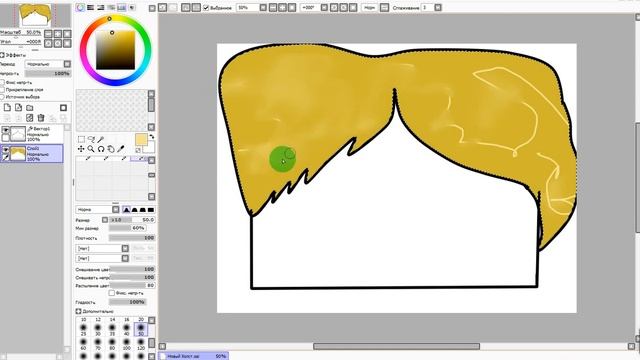Toggle the size multiplier box next to Размер
Viewport: 640px width, 360px height.
point(105,220)
